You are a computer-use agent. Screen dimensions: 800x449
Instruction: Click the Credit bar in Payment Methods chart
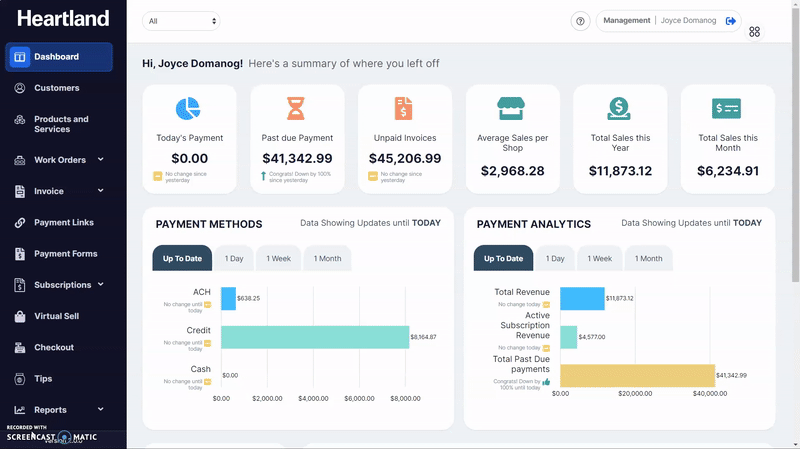314,337
